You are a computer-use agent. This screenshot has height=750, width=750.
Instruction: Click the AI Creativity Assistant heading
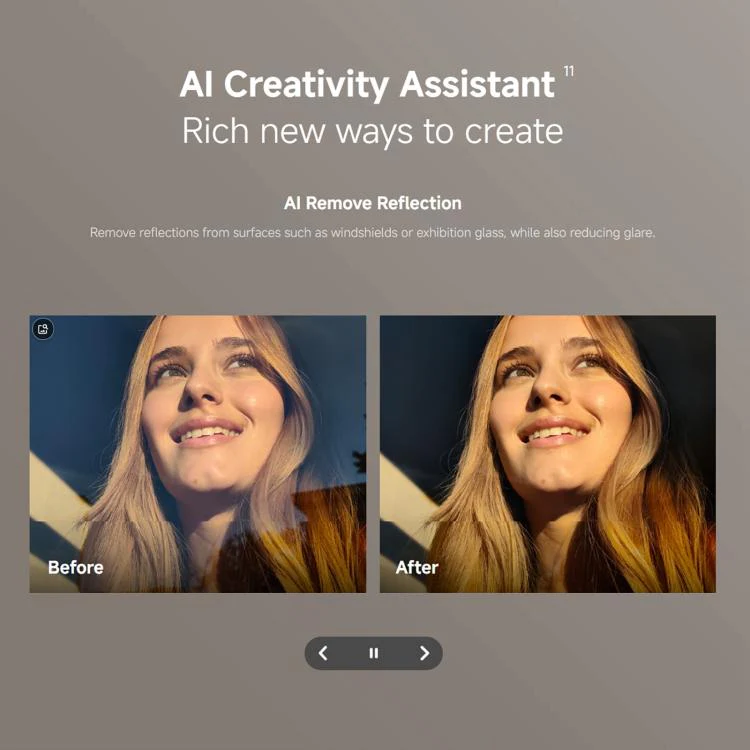click(x=367, y=85)
